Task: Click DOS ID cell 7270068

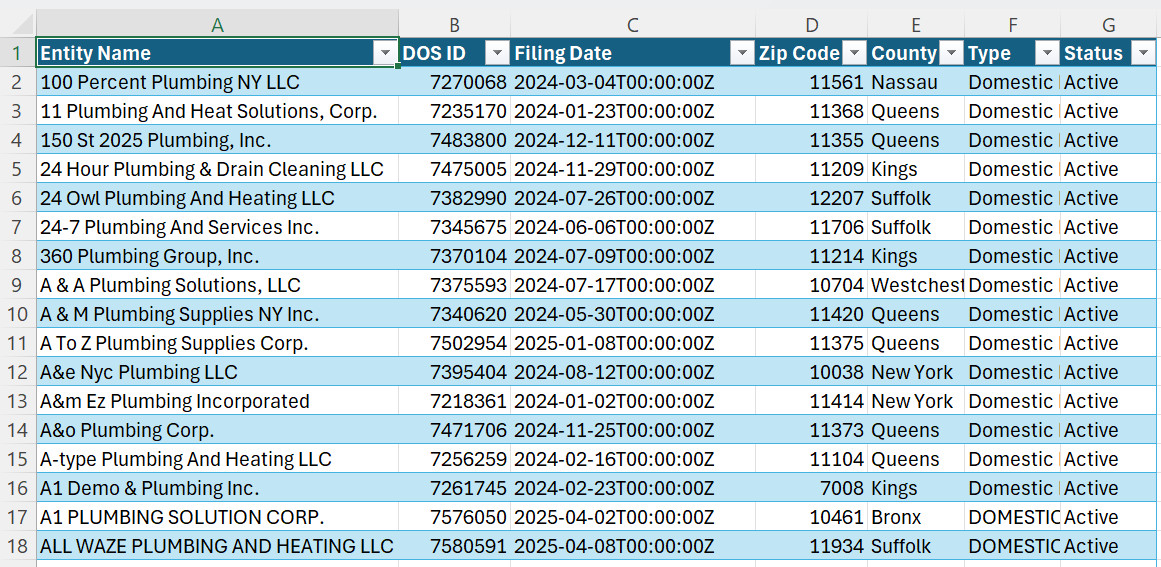Action: [455, 82]
